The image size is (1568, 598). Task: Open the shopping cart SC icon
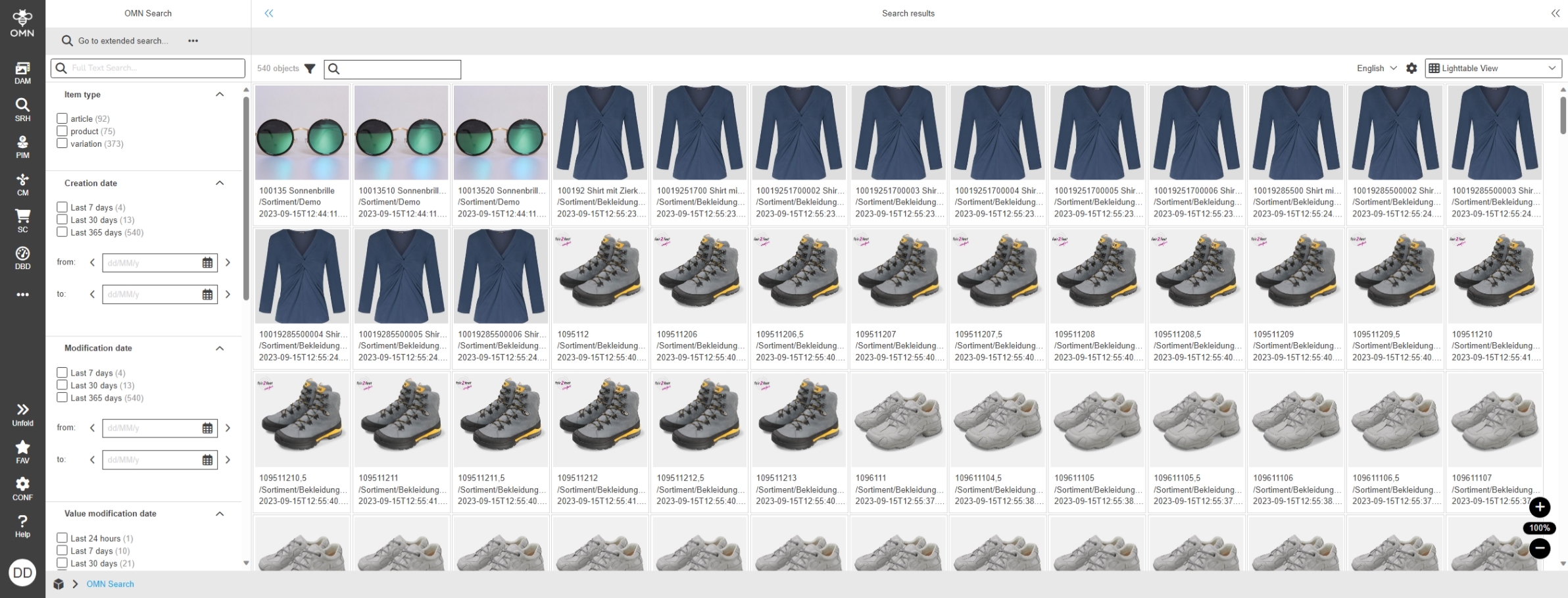point(22,220)
